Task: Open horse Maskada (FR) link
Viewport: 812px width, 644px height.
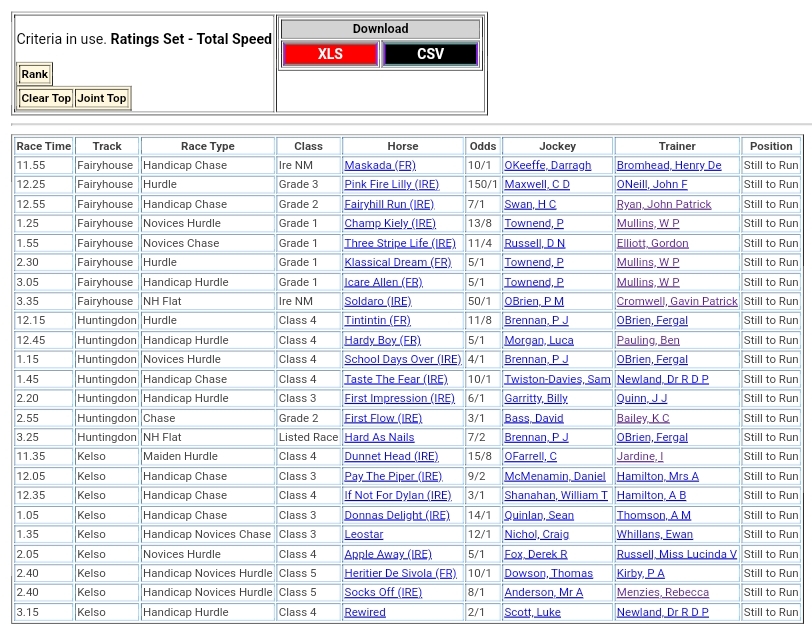Action: (379, 165)
